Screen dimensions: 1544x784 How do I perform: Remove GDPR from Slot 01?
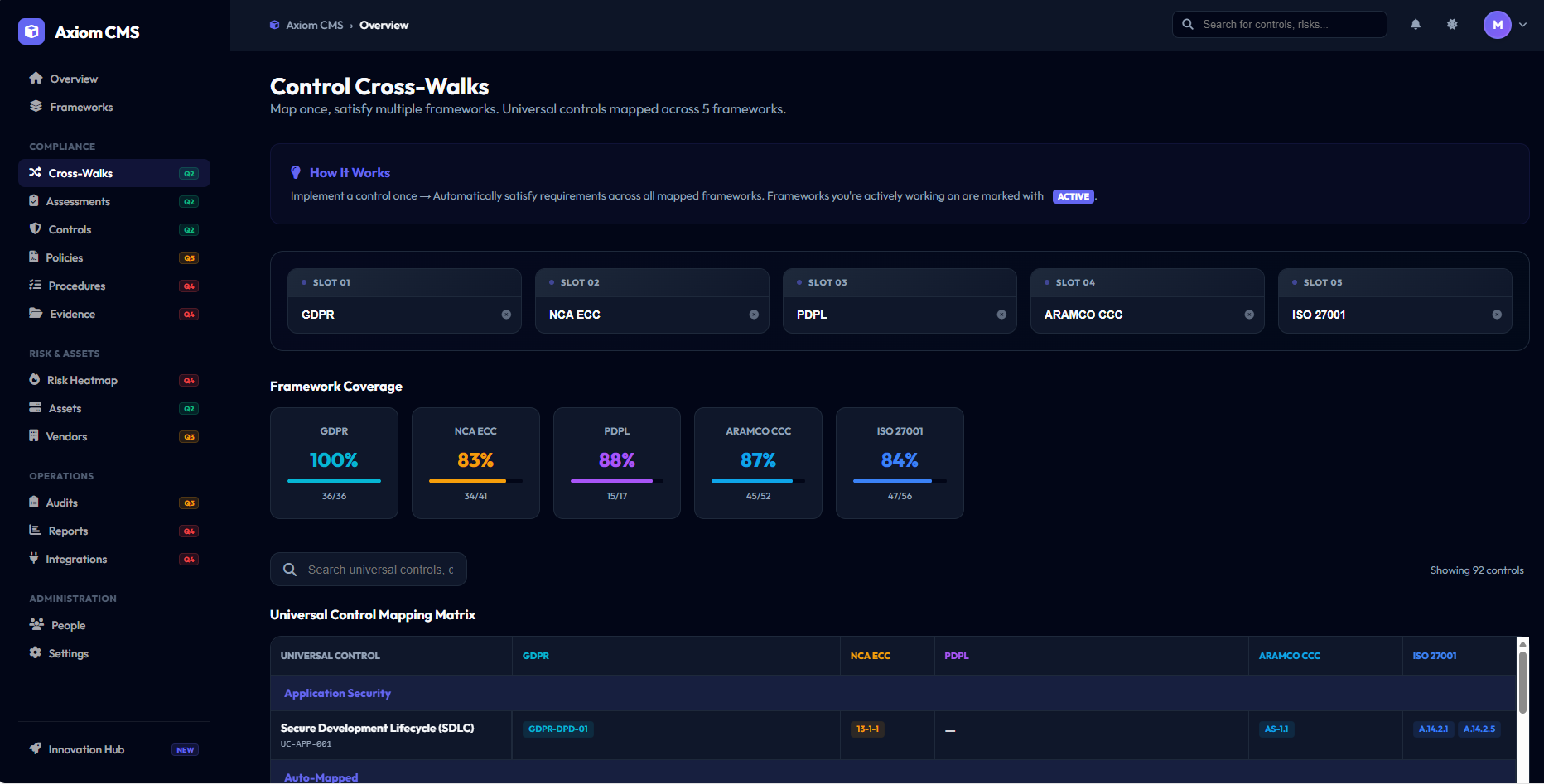click(x=507, y=315)
